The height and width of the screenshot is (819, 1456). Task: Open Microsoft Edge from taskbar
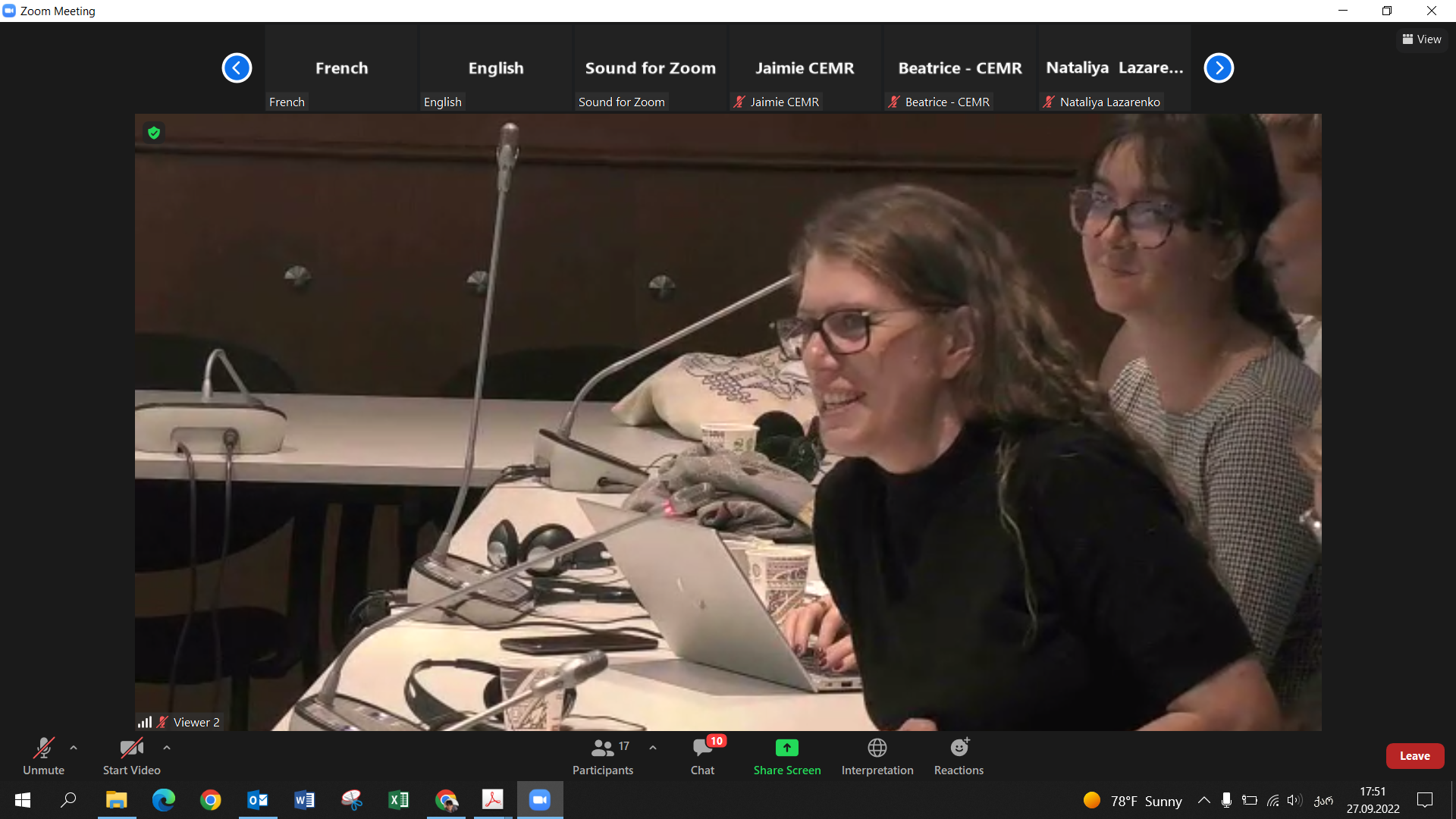[x=163, y=800]
